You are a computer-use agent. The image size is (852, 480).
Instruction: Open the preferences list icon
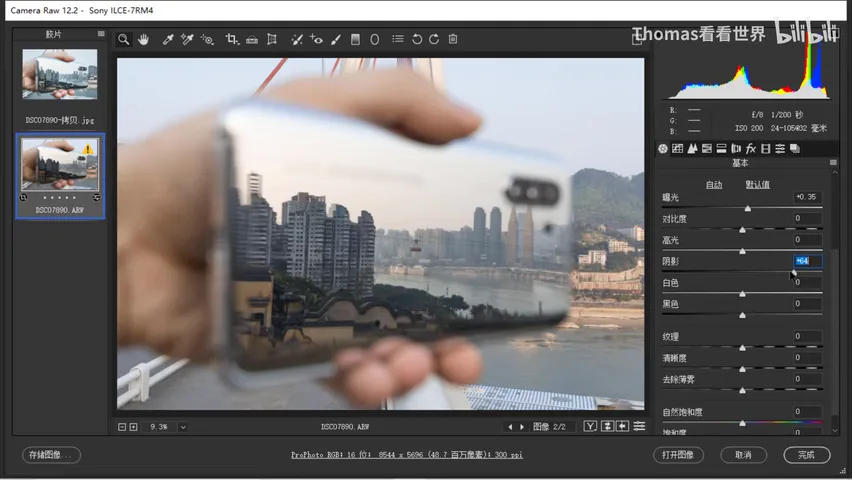[398, 39]
